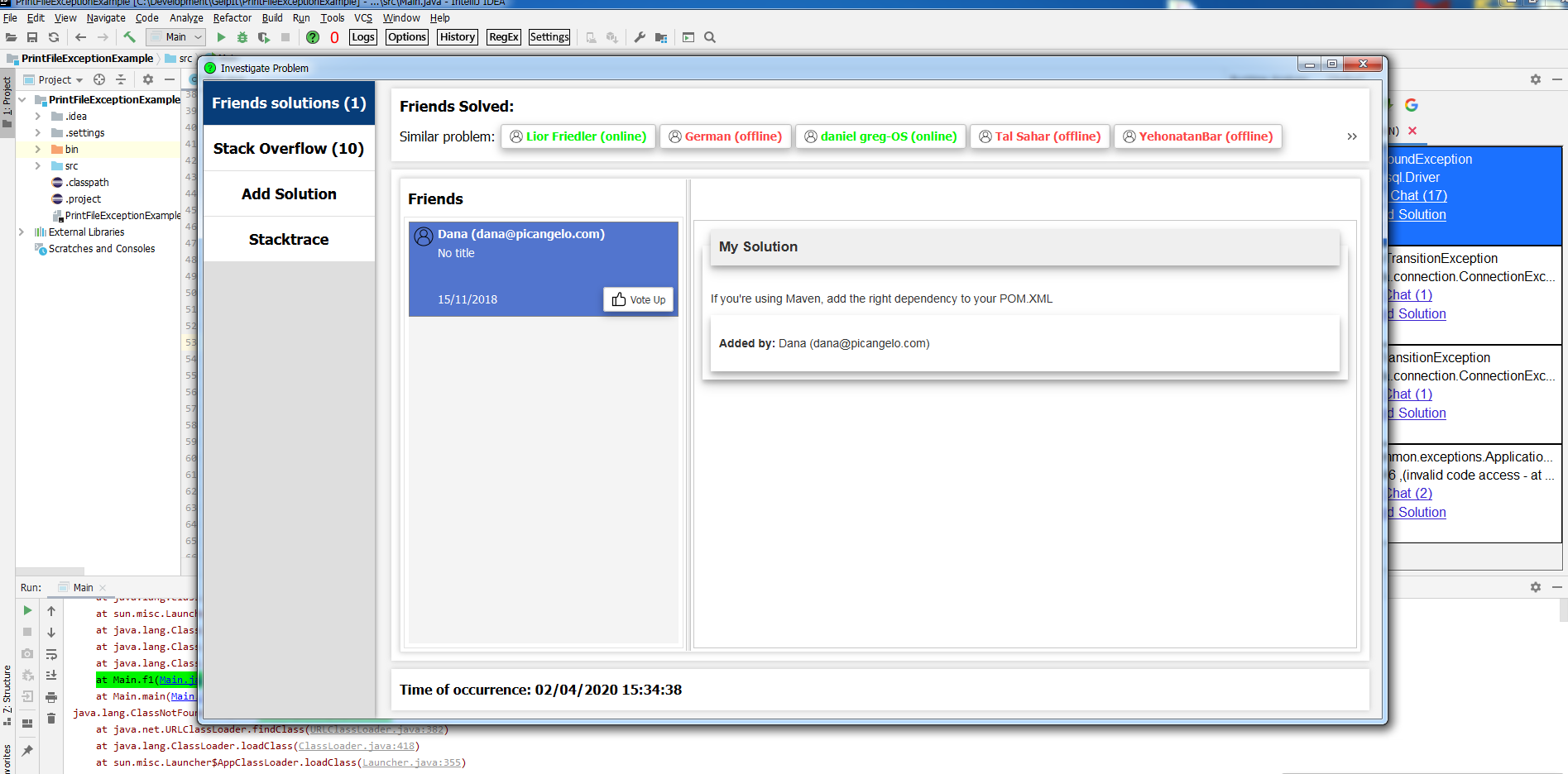Select friend daniel greg-OS (online)

[x=880, y=136]
